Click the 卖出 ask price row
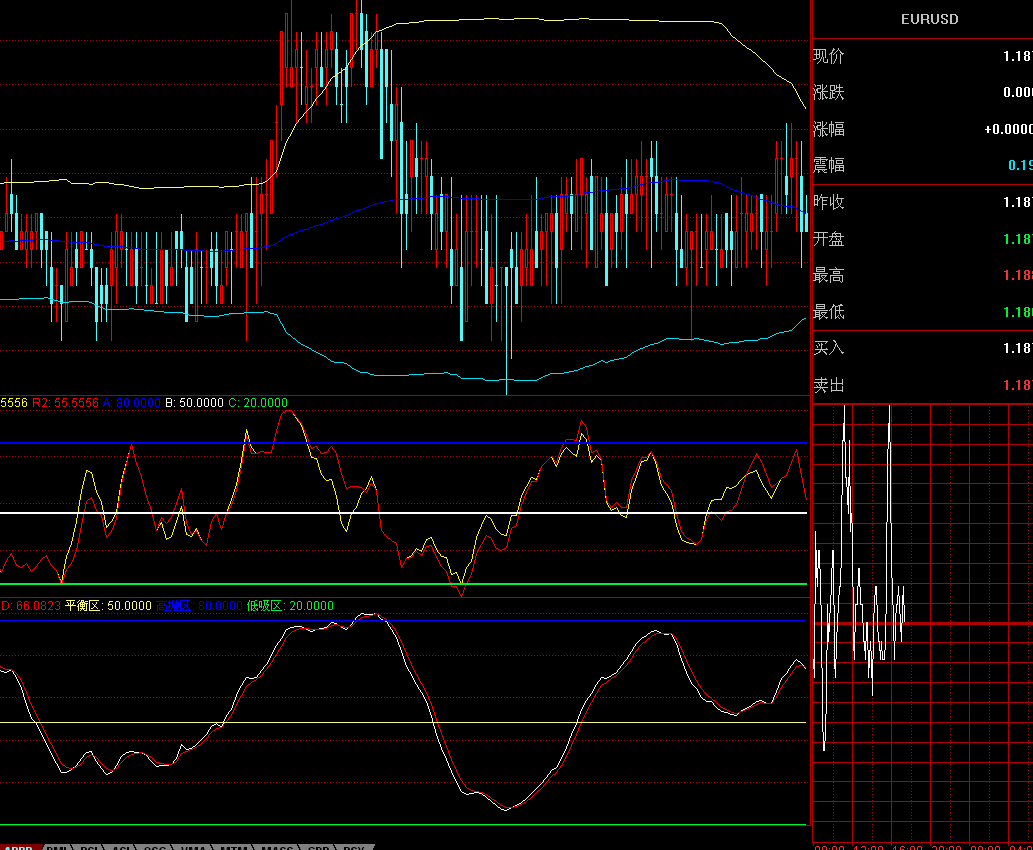 coord(920,386)
